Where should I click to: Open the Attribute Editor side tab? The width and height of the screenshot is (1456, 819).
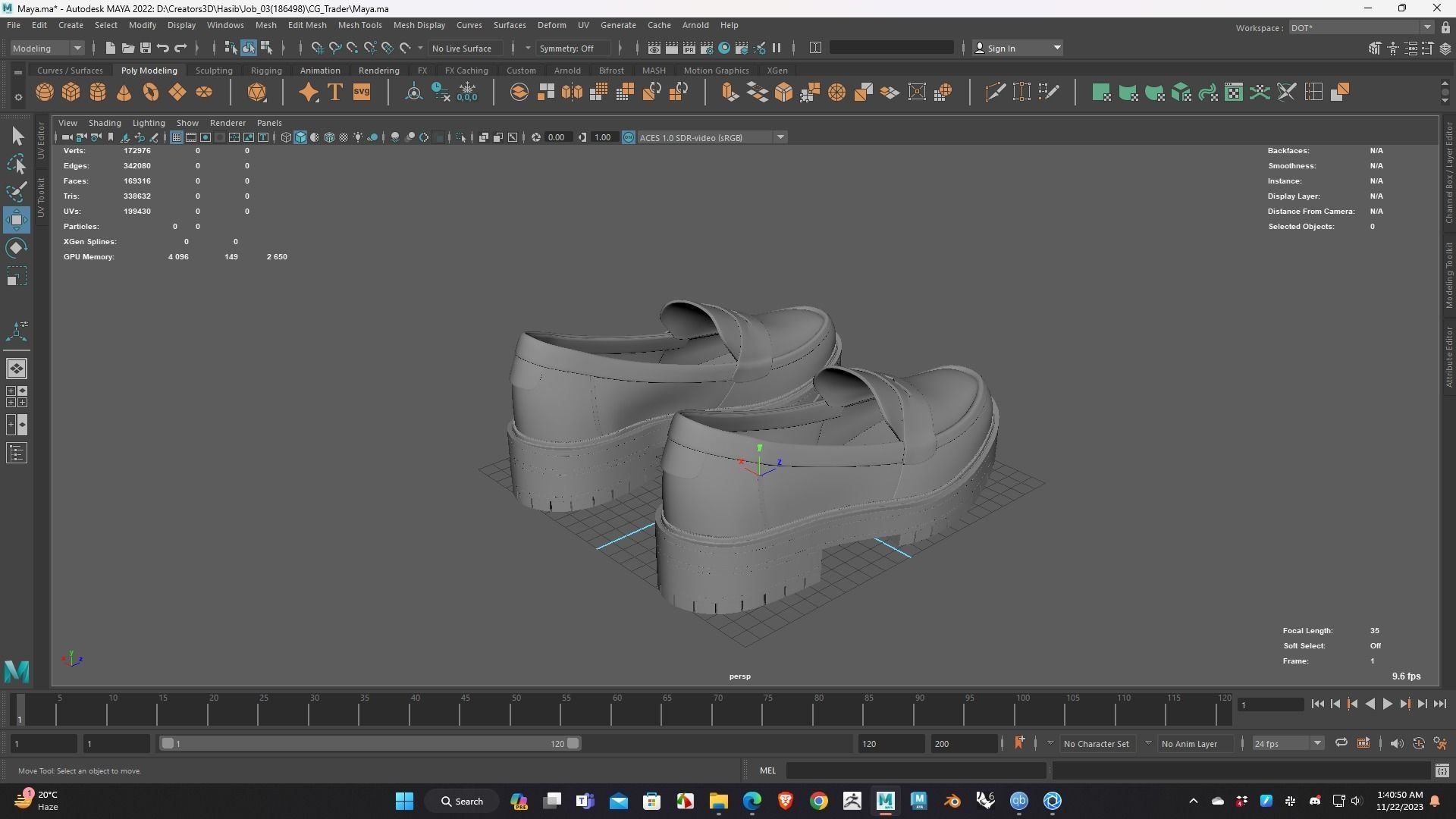pyautogui.click(x=1448, y=356)
